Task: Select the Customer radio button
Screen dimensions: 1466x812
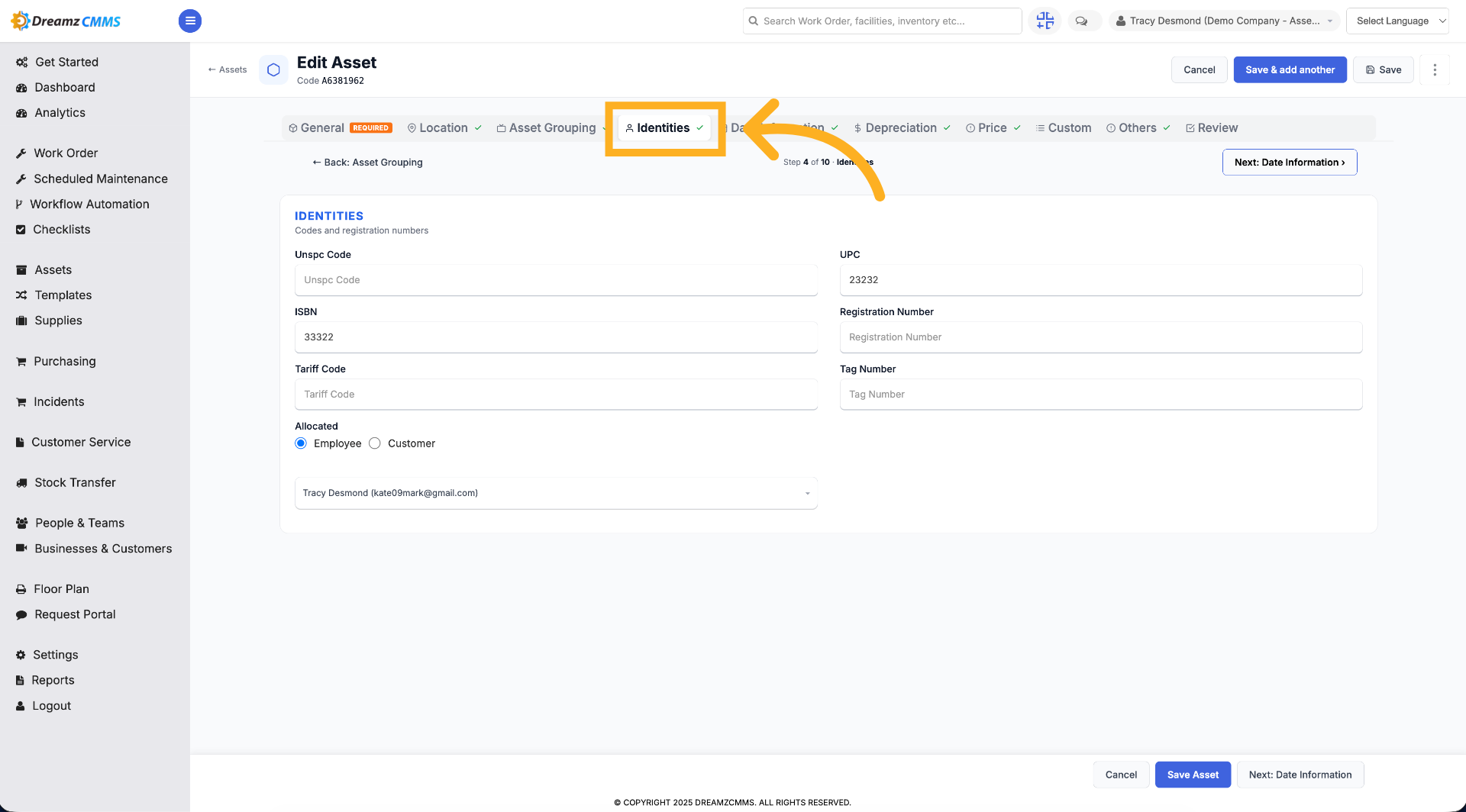Action: [375, 443]
